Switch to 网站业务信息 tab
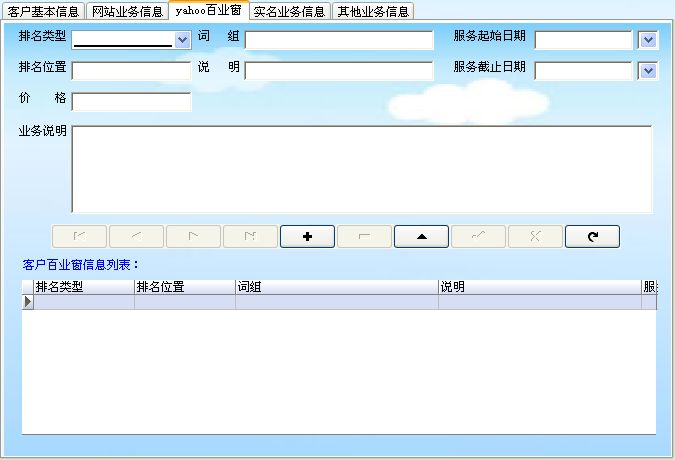The image size is (675, 460). [127, 11]
